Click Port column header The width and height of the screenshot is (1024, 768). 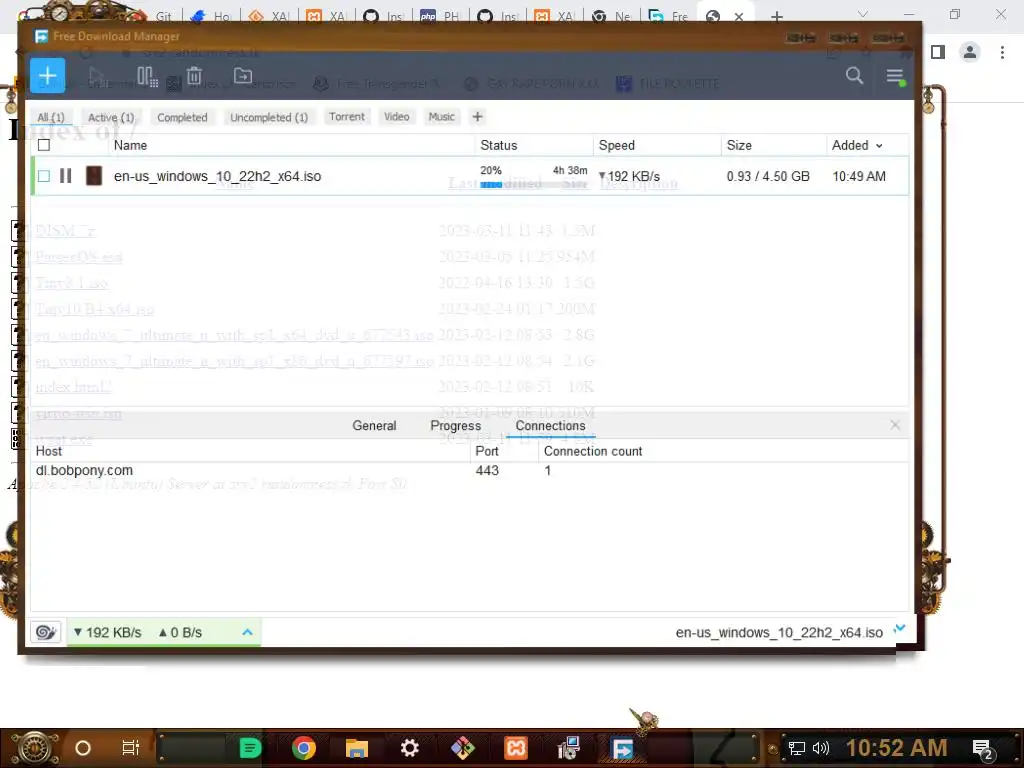click(x=487, y=451)
